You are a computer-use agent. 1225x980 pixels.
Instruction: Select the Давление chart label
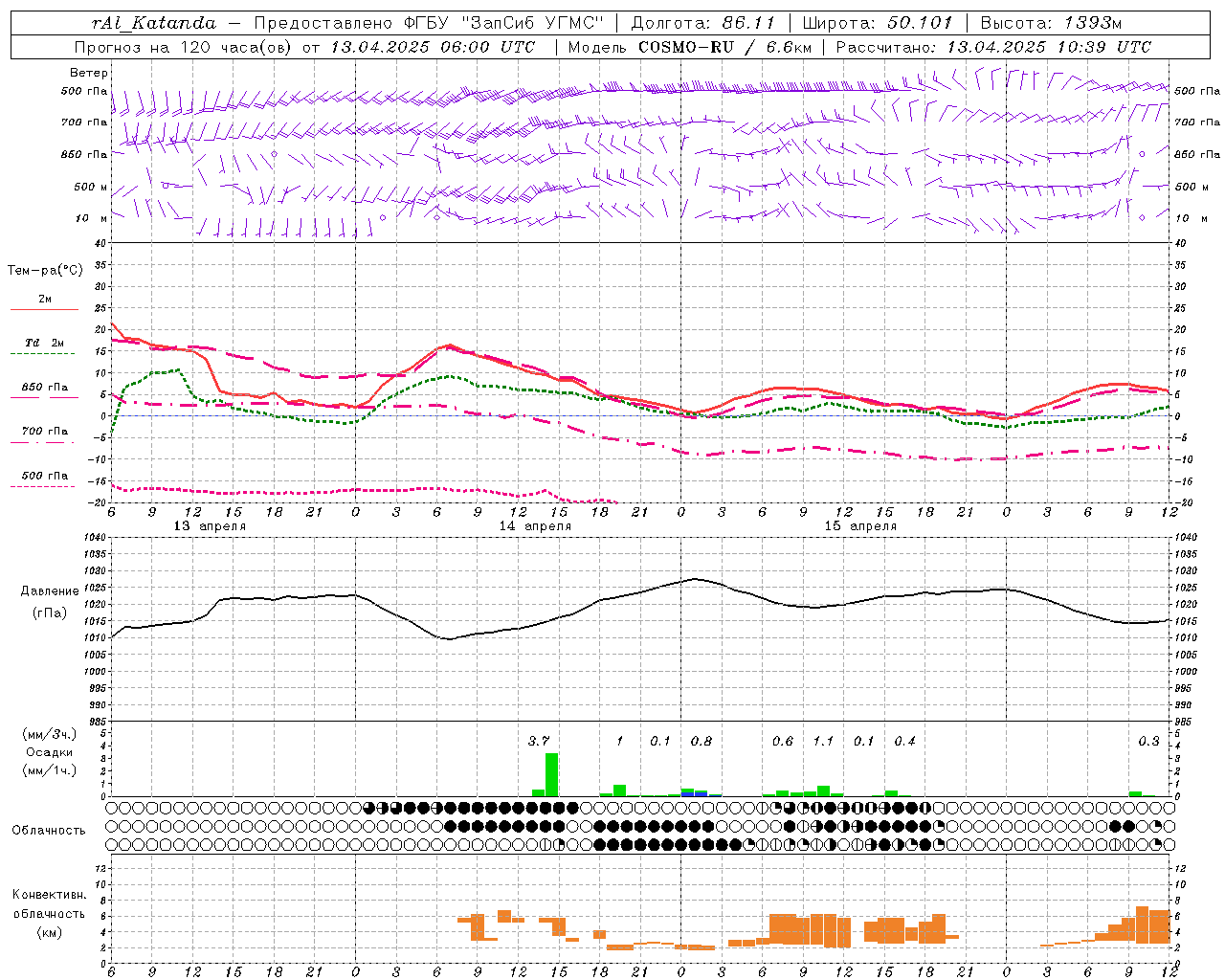(x=50, y=591)
